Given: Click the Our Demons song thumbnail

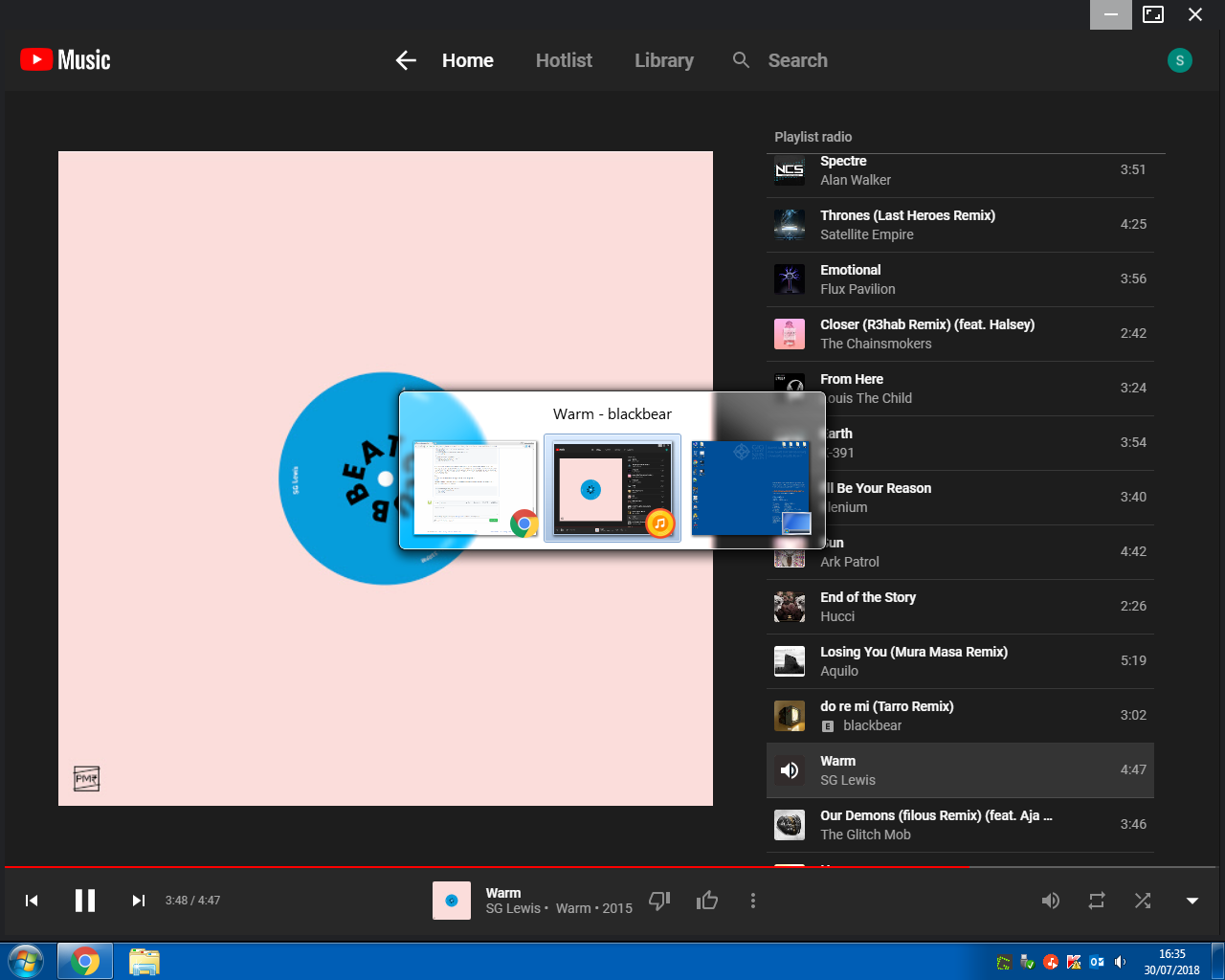Looking at the screenshot, I should pyautogui.click(x=790, y=825).
